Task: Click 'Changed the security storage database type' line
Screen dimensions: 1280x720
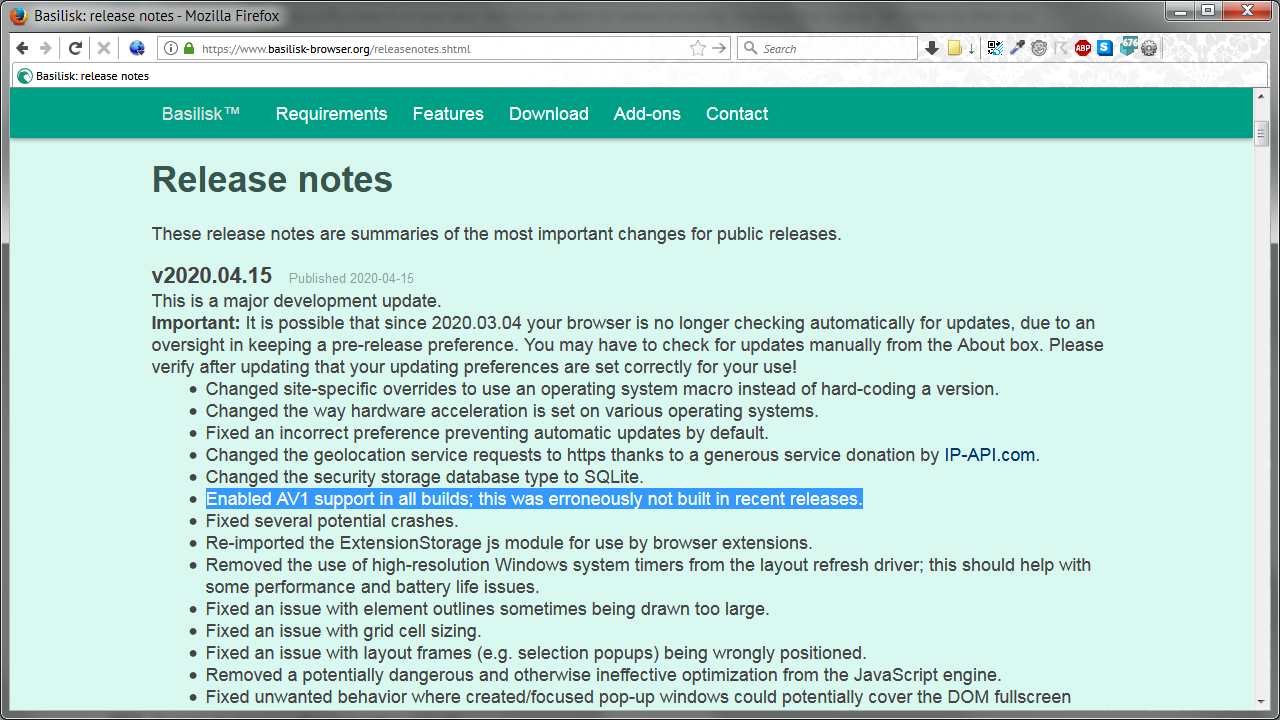Action: click(x=425, y=477)
